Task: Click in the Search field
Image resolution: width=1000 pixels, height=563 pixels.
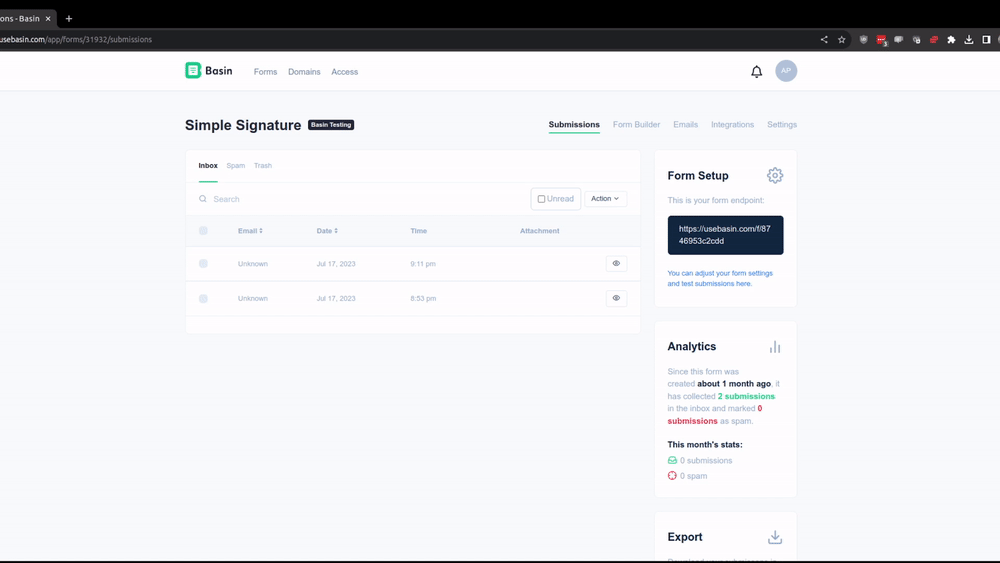Action: 370,199
